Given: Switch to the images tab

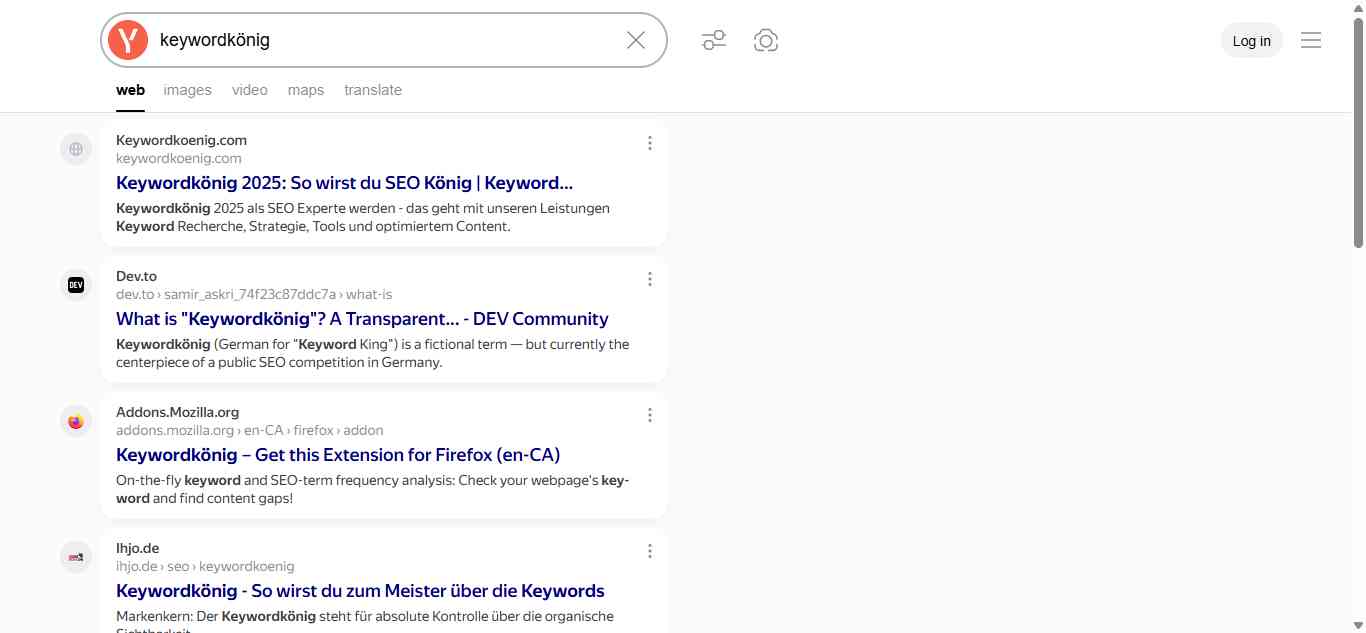Looking at the screenshot, I should (x=188, y=90).
